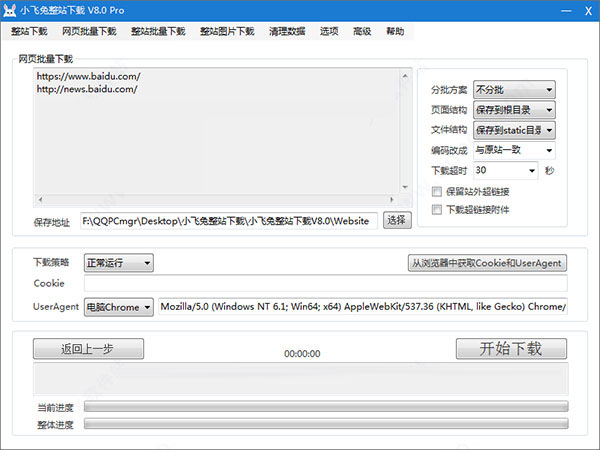Open the 整站图片下载 menu
Viewport: 600px width, 450px height.
(227, 31)
